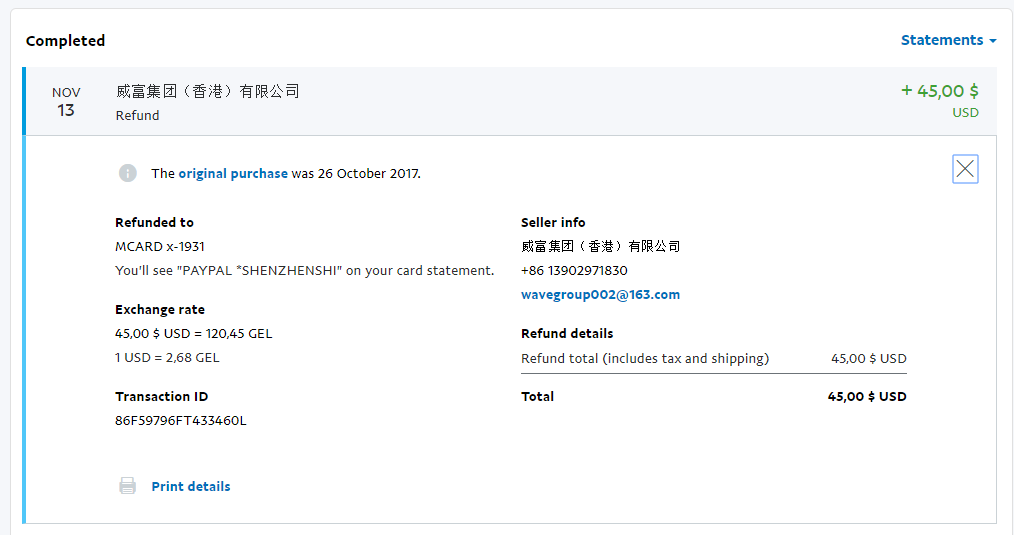Viewport: 1014px width, 535px height.
Task: Click the seller name in the transaction header
Action: (208, 91)
